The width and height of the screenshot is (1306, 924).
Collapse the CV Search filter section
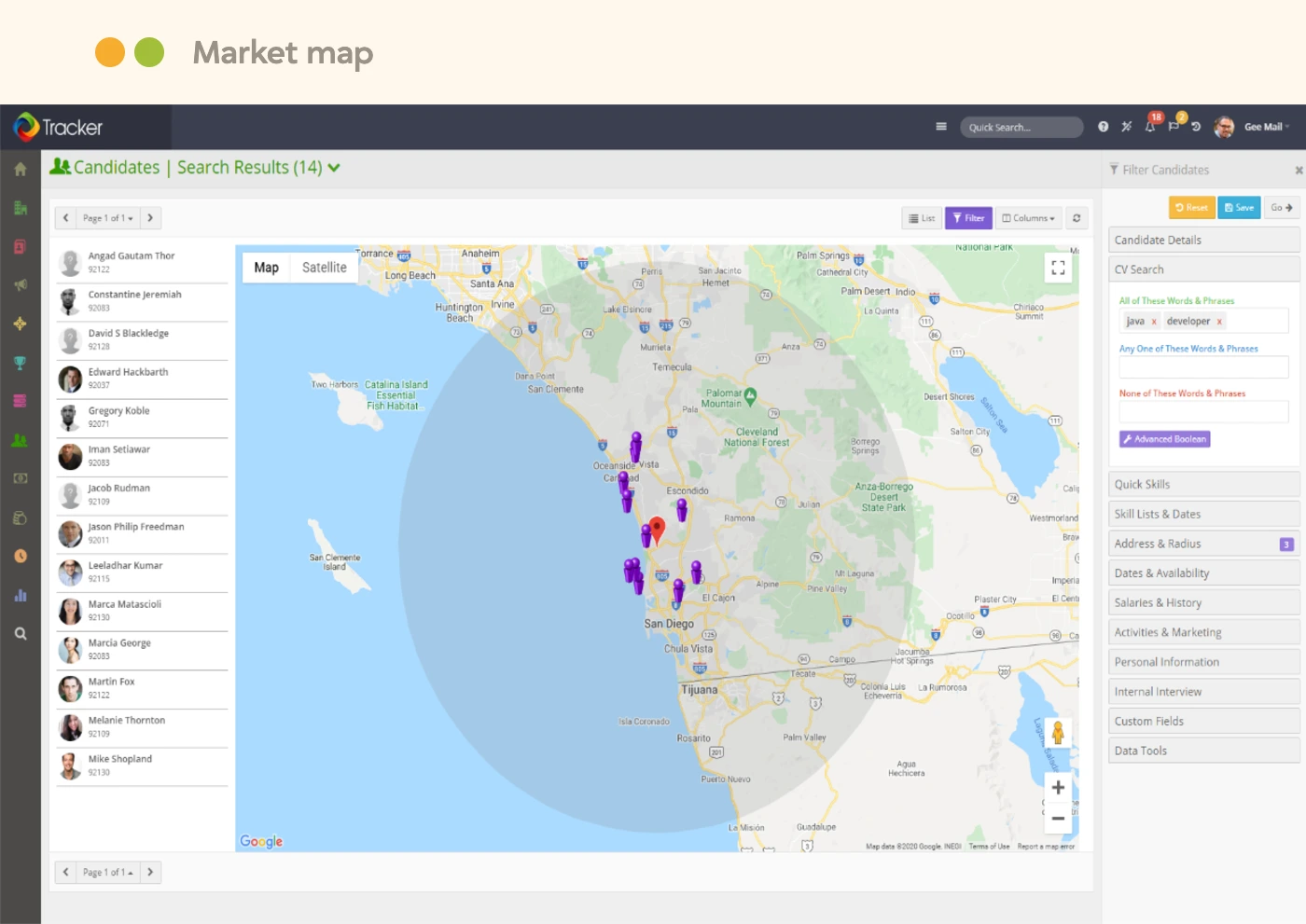coord(1203,269)
